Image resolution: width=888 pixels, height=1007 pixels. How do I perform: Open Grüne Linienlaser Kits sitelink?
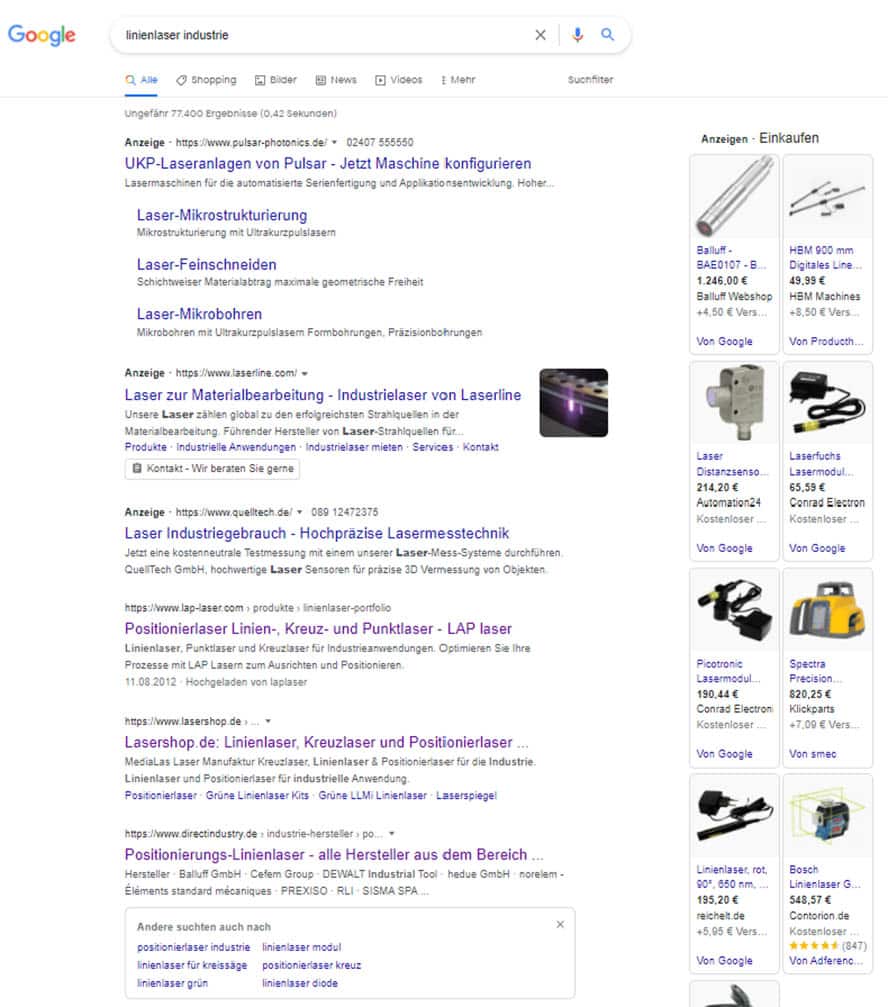pyautogui.click(x=257, y=795)
